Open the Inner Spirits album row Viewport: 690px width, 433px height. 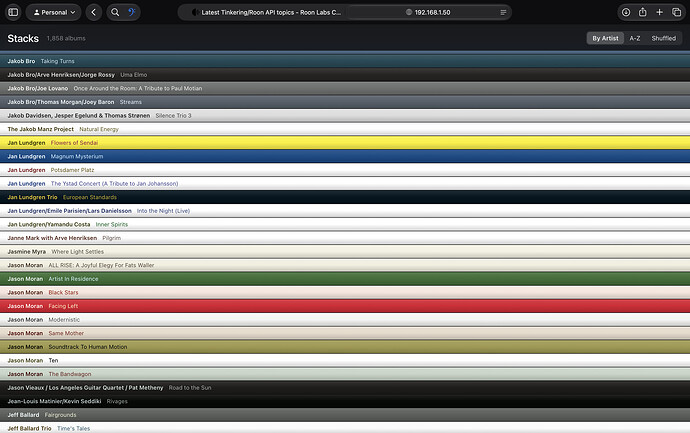pos(345,224)
